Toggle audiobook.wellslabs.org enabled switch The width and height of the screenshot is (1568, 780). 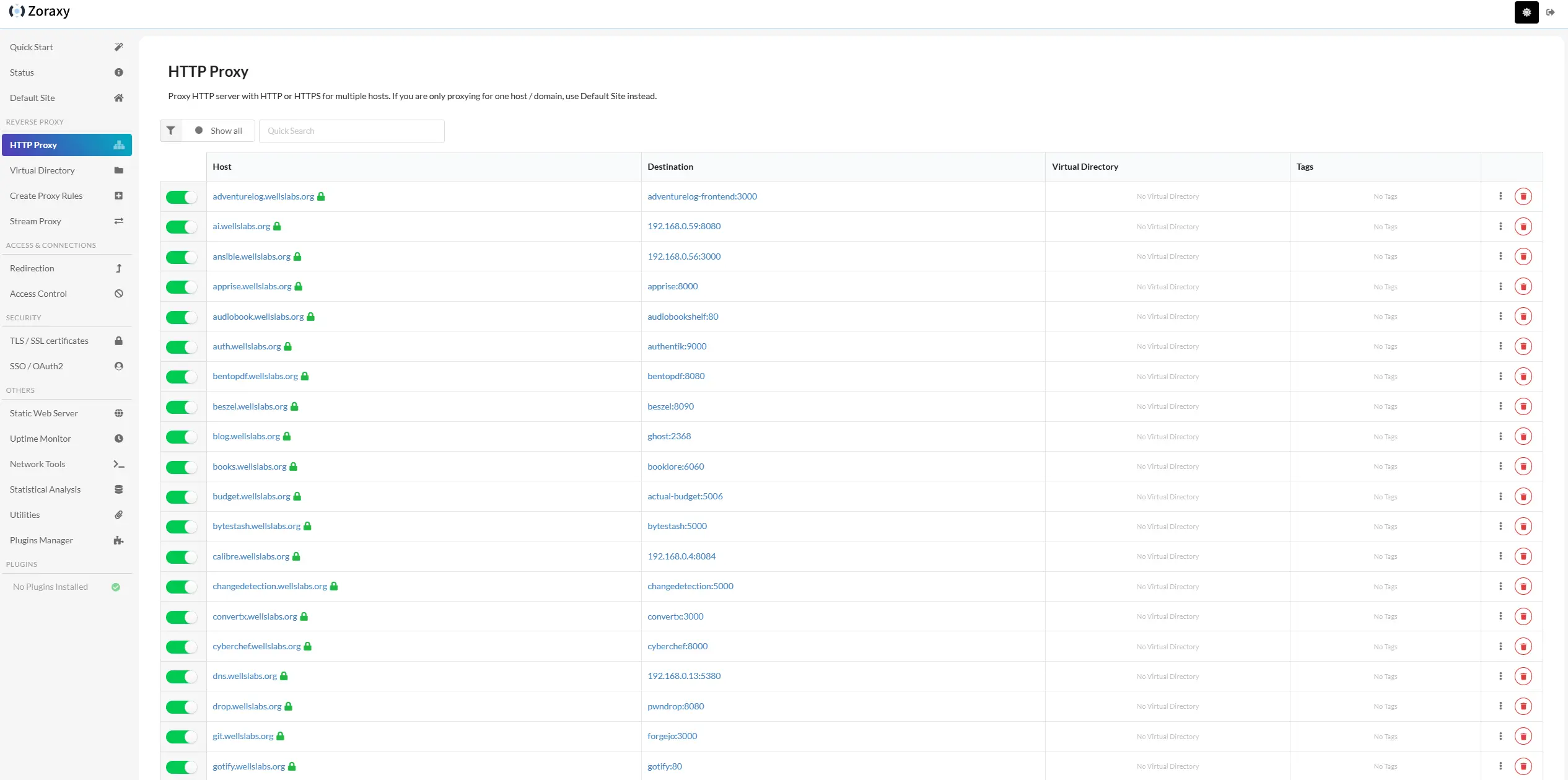182,317
